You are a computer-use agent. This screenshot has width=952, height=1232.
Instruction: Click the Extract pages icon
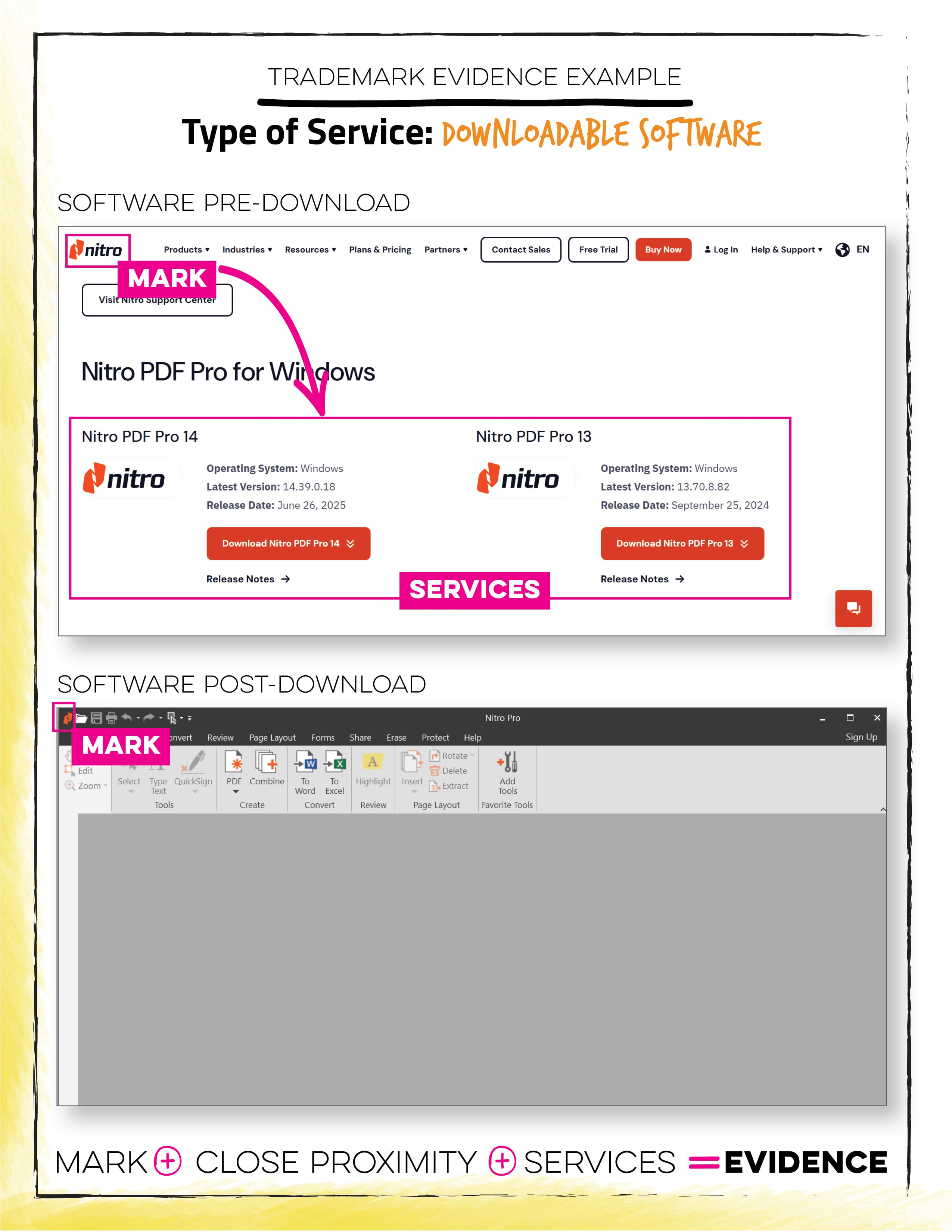435,786
